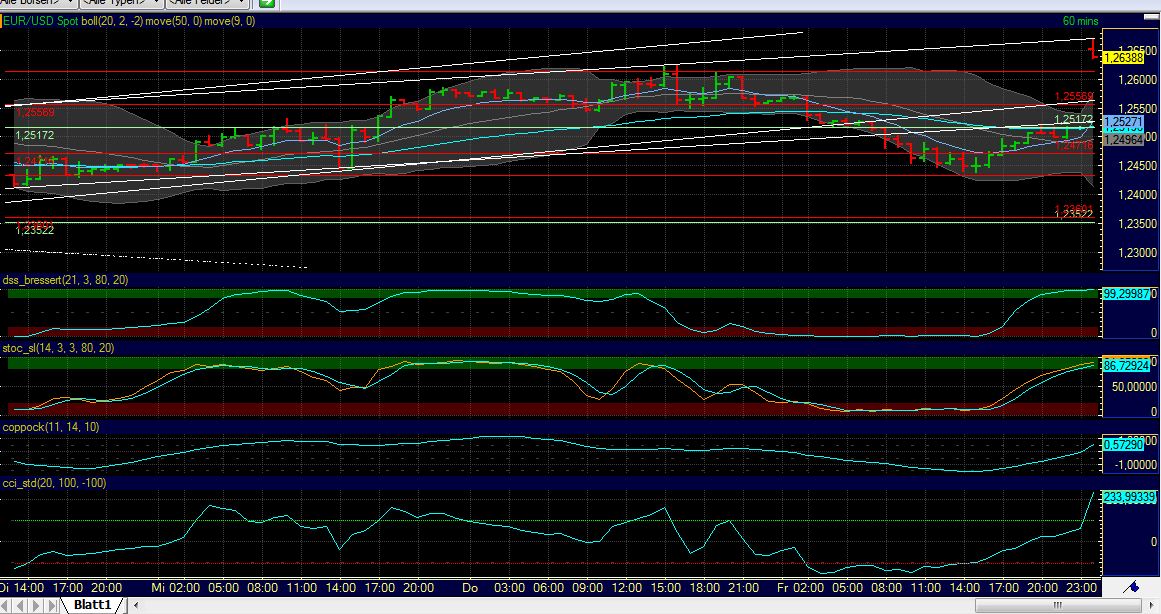Click stochastic axis label 50,00000
The image size is (1161, 614).
(x=1134, y=387)
